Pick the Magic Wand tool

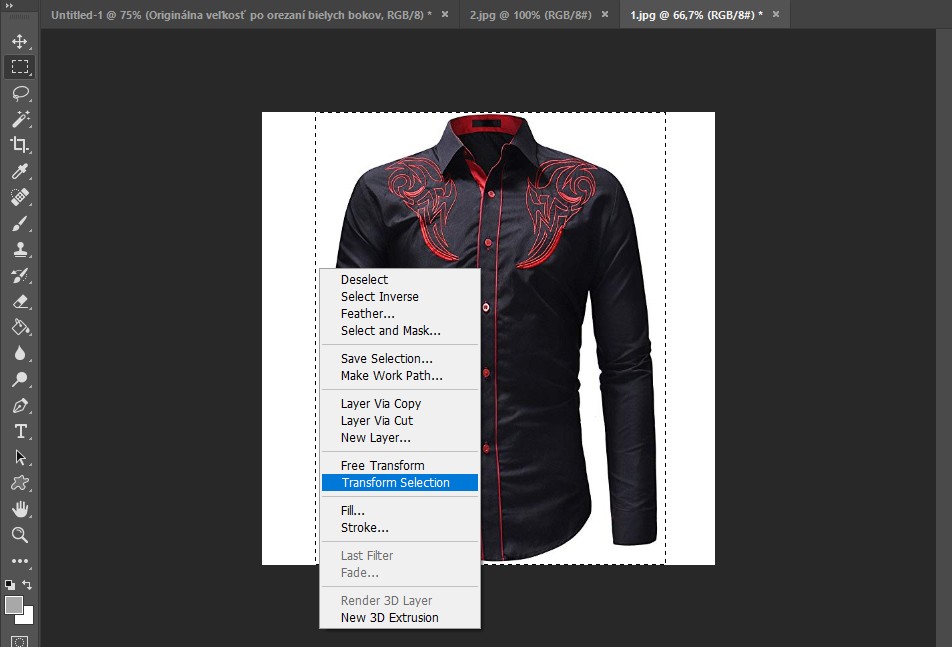click(19, 119)
